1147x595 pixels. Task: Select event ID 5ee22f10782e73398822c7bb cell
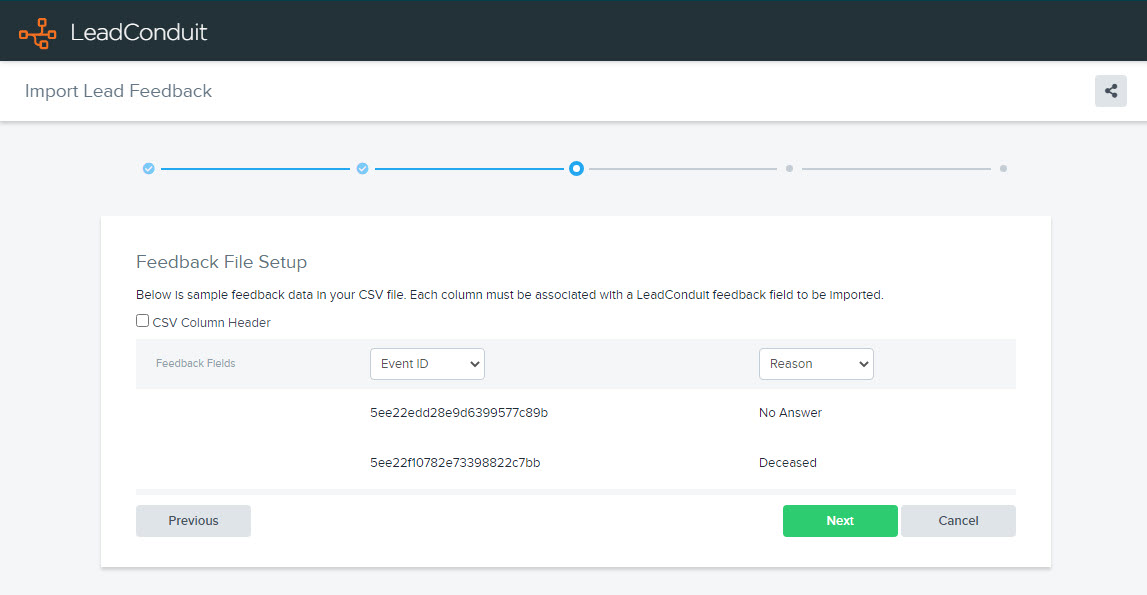[455, 463]
